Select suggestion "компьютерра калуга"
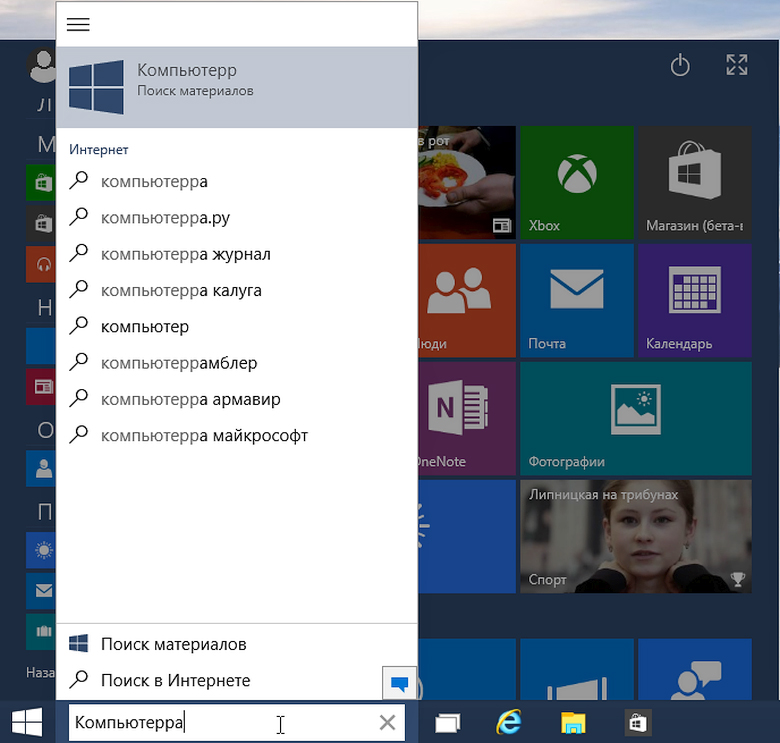Image resolution: width=780 pixels, height=743 pixels. [x=237, y=290]
